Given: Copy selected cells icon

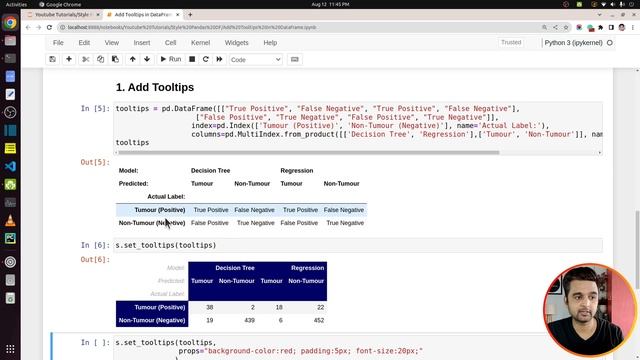Looking at the screenshot, I should [100, 59].
